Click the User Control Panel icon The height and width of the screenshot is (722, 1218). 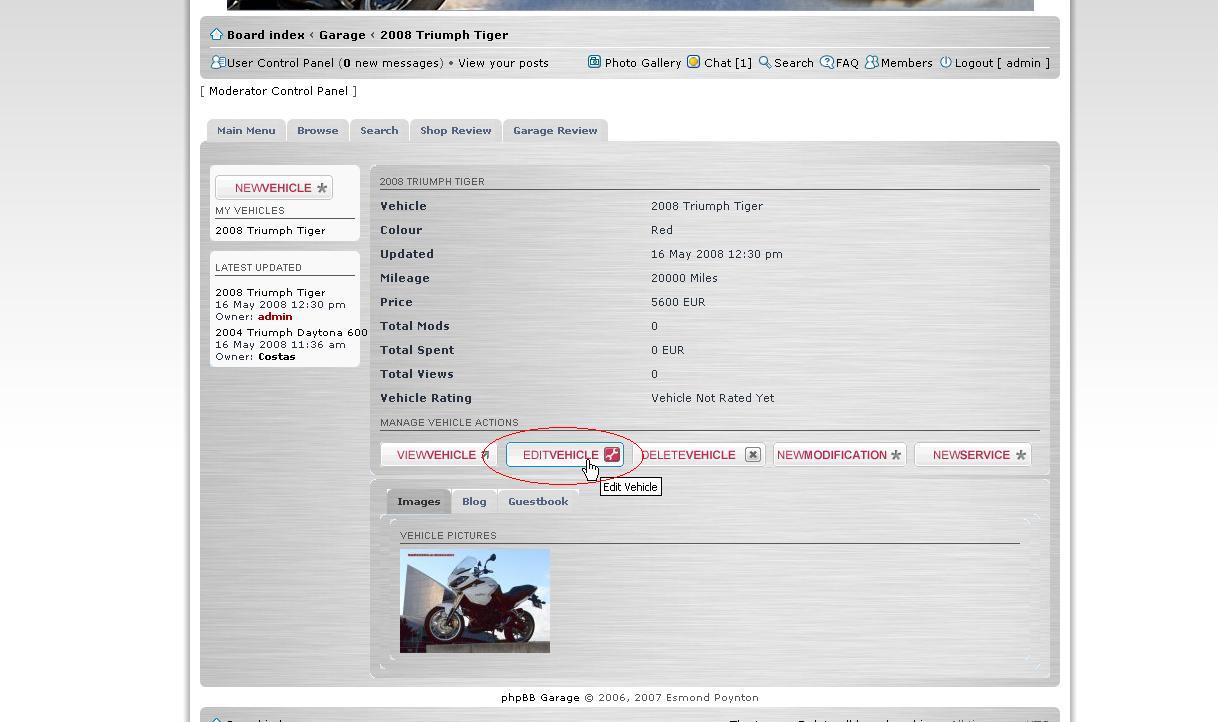pos(218,62)
